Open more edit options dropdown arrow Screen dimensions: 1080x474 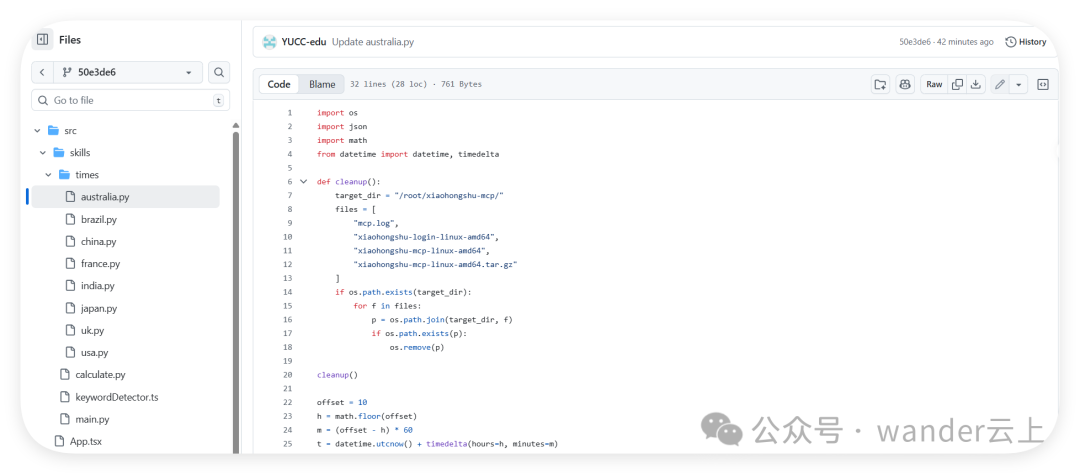click(1019, 85)
